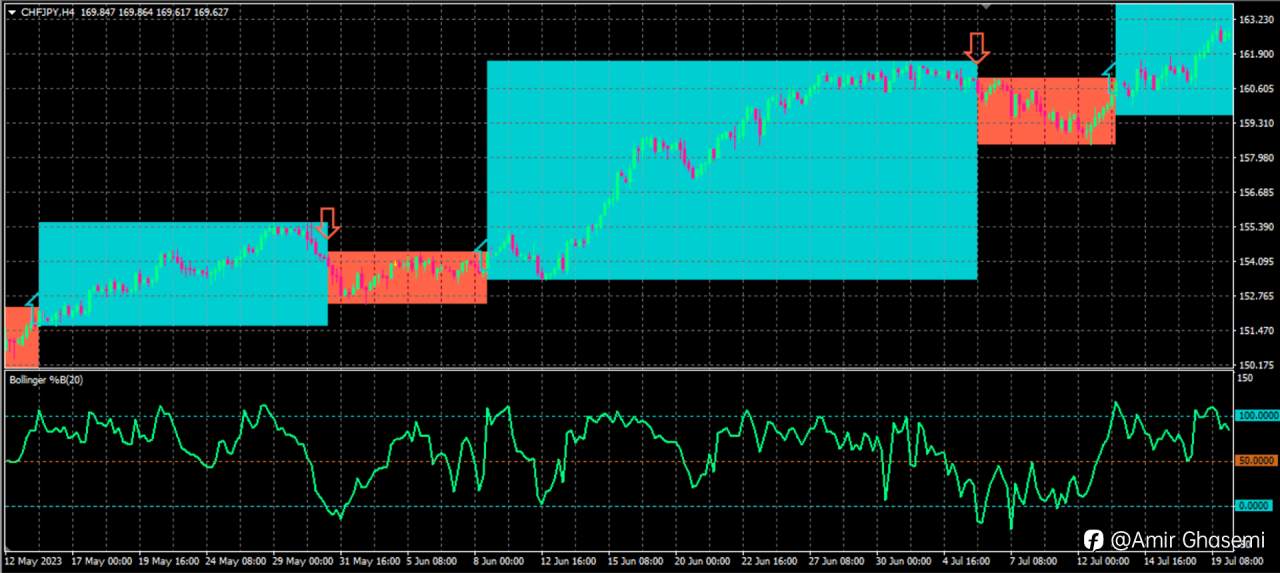Click the 100.0000 level label
The image size is (1280, 573).
click(1257, 415)
